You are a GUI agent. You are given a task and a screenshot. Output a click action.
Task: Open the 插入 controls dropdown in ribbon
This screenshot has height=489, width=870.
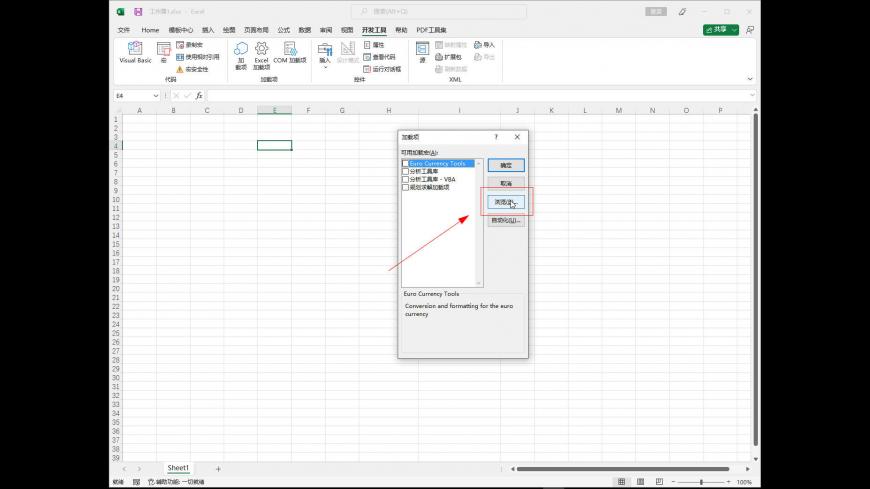point(325,54)
